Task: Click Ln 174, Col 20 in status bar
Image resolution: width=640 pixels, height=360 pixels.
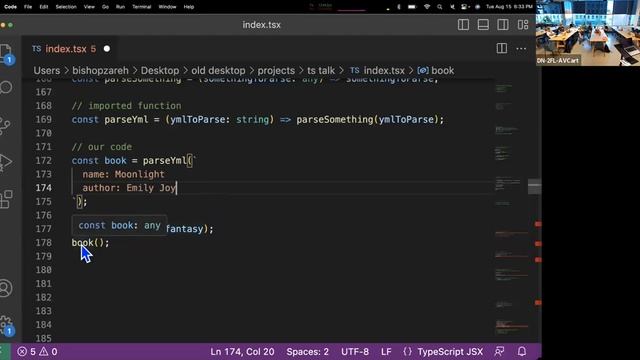Action: tap(242, 351)
